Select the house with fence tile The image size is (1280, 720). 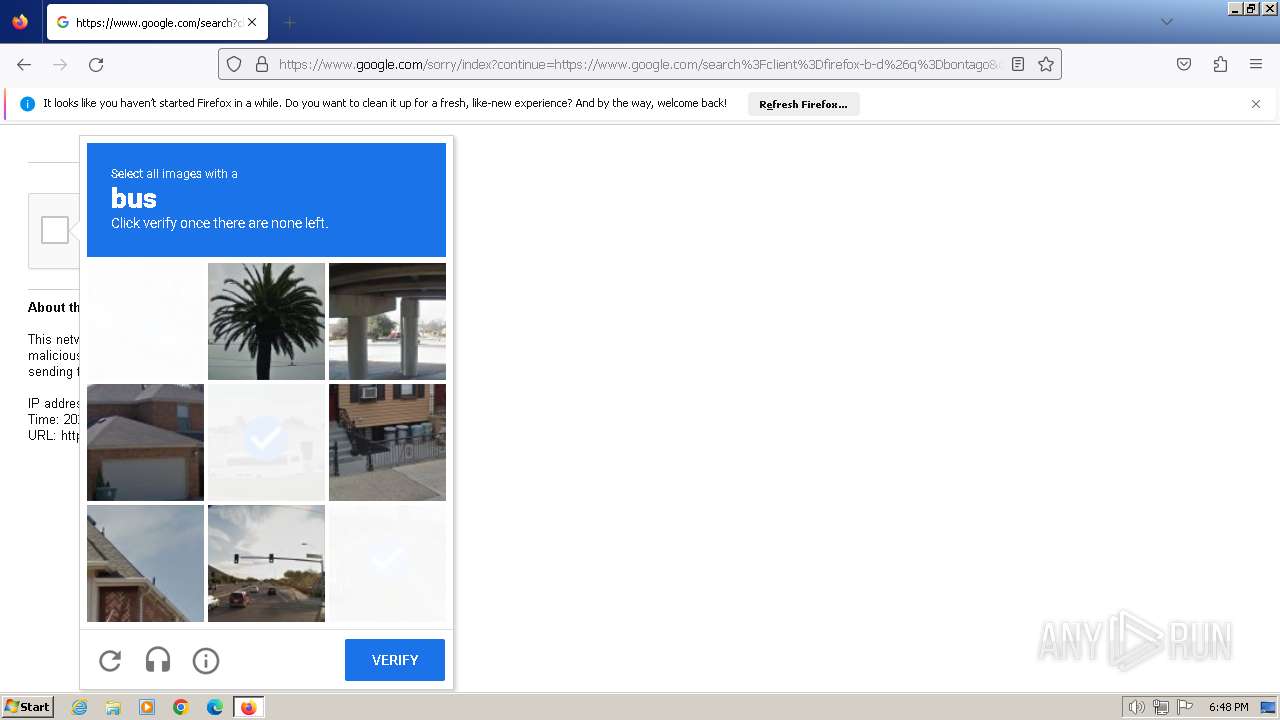point(387,442)
